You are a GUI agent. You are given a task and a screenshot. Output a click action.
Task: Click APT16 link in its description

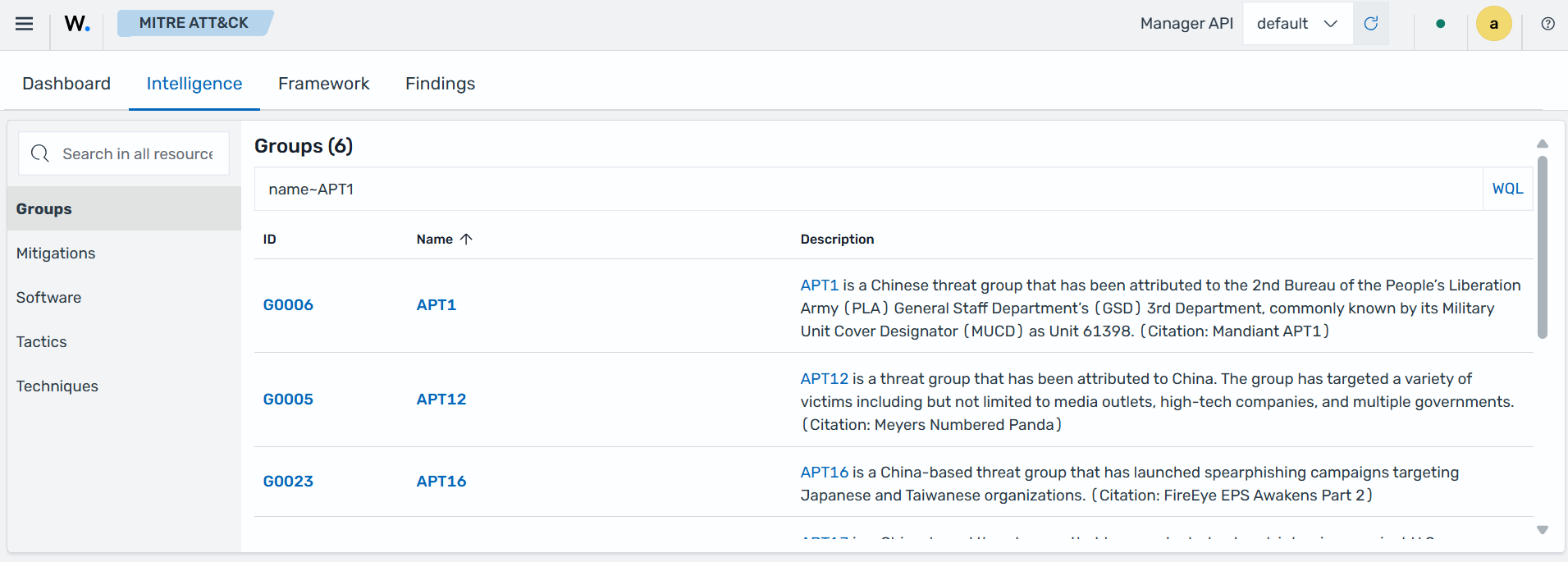click(825, 473)
